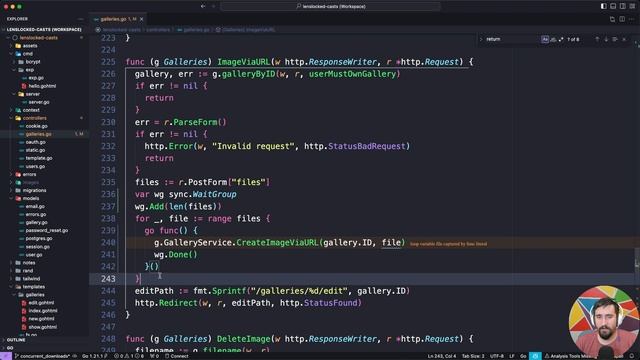The image size is (640, 360).
Task: Change UTF-8 encoding in status bar
Action: pos(496,356)
